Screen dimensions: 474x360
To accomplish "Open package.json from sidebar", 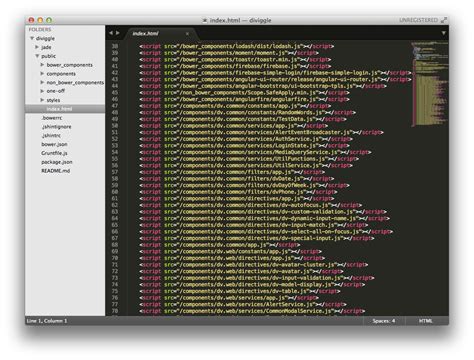I will [x=57, y=162].
